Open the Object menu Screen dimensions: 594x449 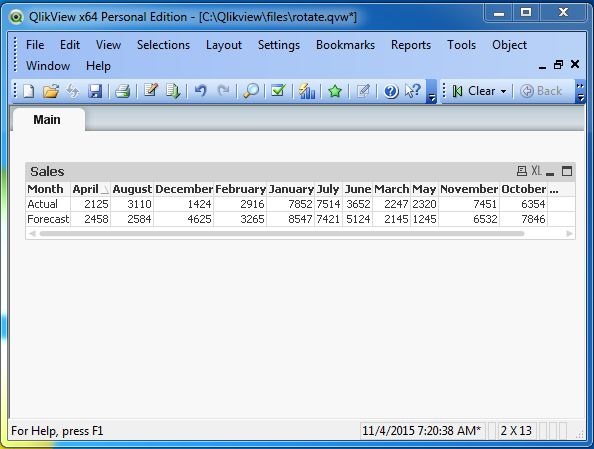509,45
